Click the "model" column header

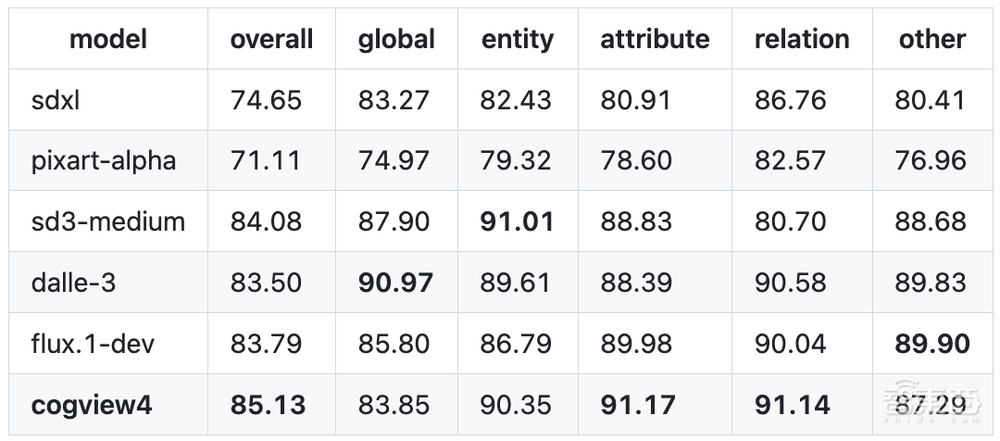click(x=108, y=39)
